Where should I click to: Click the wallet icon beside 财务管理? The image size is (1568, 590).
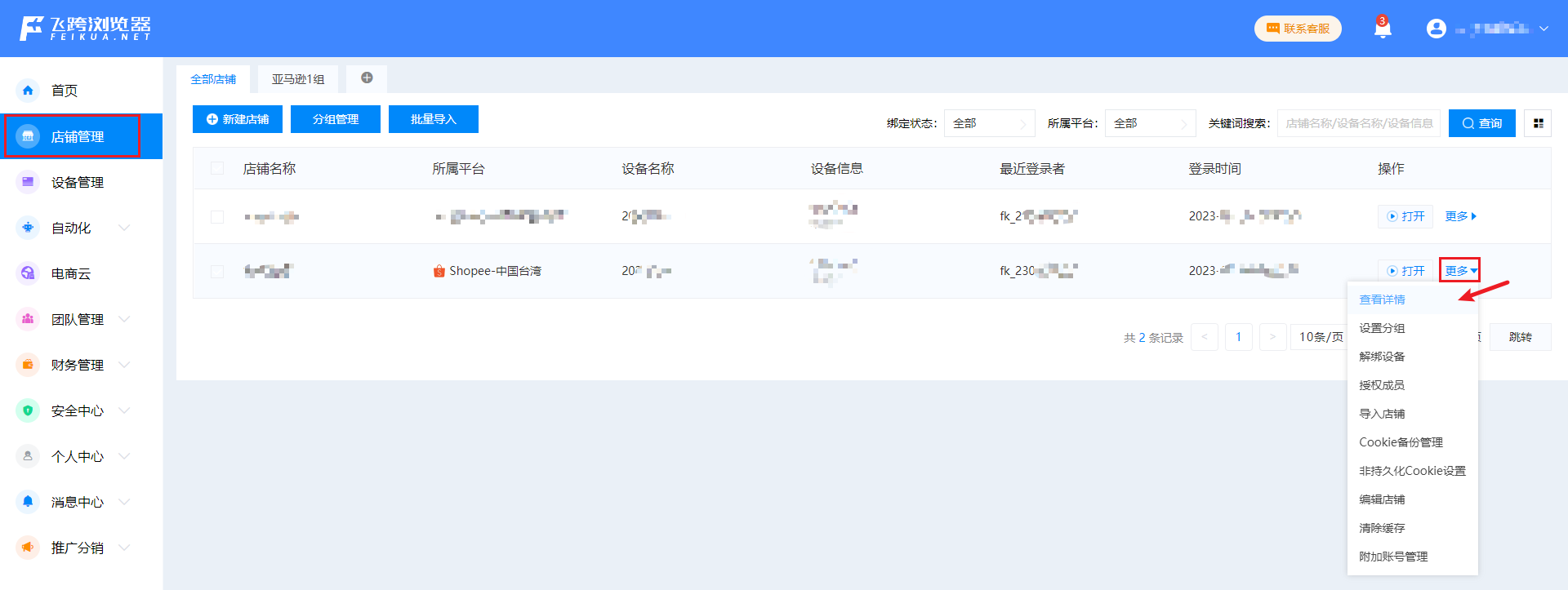pyautogui.click(x=28, y=365)
